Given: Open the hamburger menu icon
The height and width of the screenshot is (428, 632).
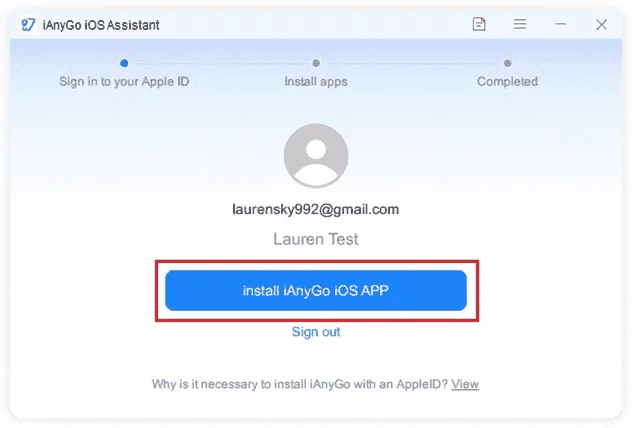Looking at the screenshot, I should click(x=520, y=24).
